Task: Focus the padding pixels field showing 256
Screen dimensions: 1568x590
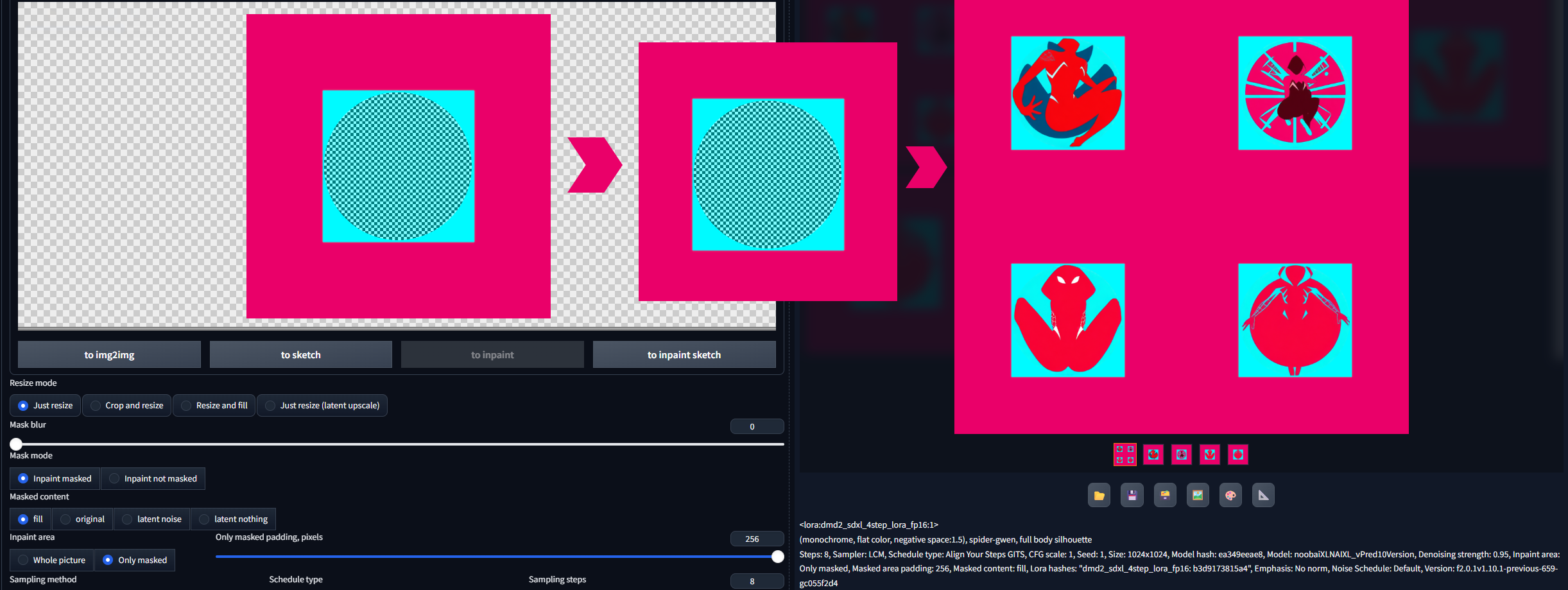Action: click(757, 539)
